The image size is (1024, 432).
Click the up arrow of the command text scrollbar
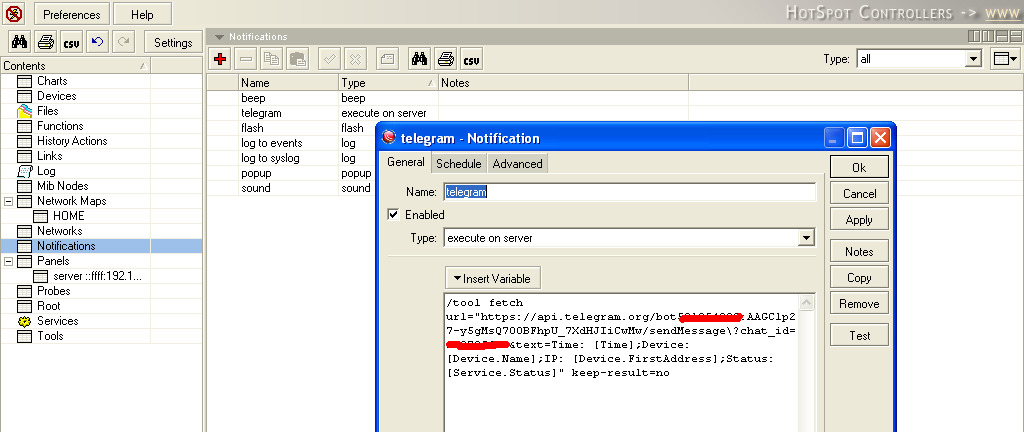(x=807, y=303)
